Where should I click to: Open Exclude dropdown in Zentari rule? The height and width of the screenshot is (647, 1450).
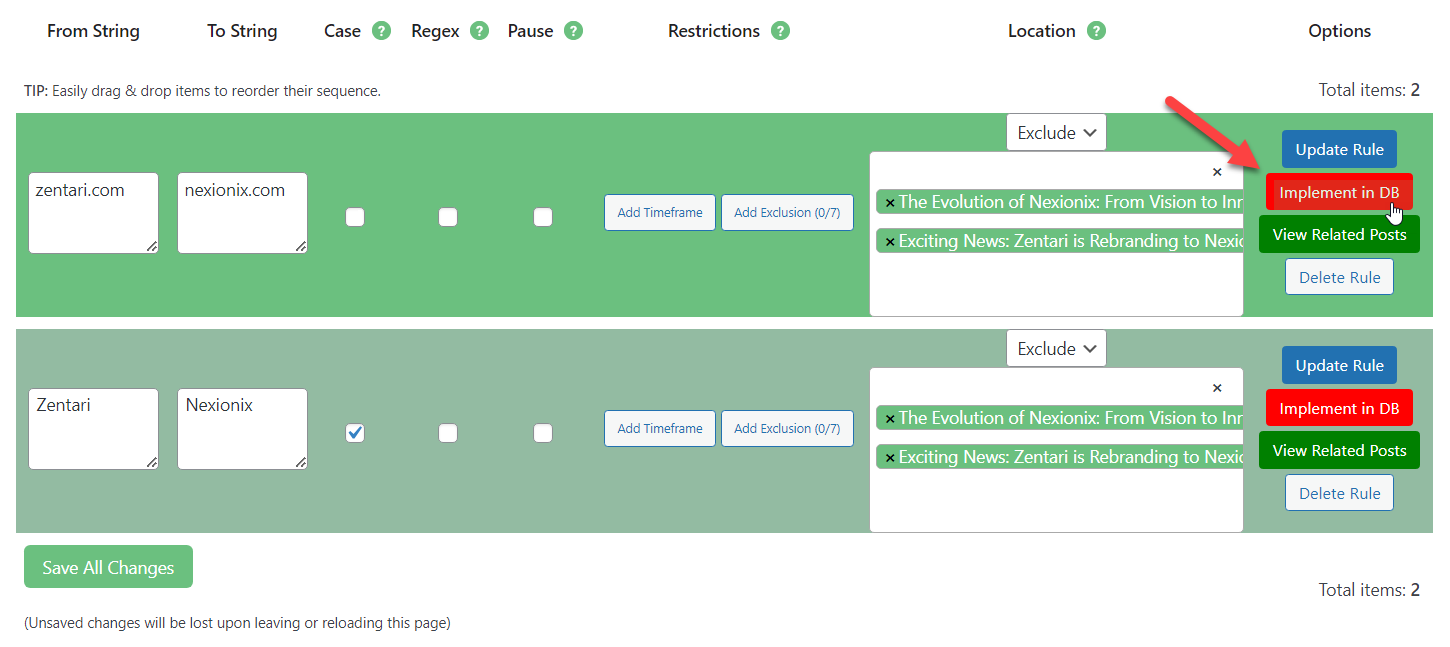1056,348
